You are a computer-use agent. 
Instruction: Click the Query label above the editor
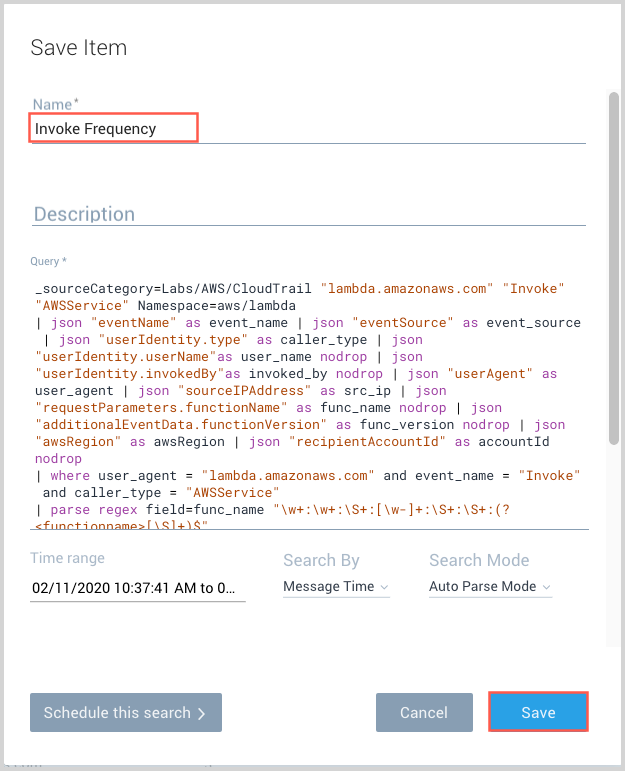coord(49,261)
